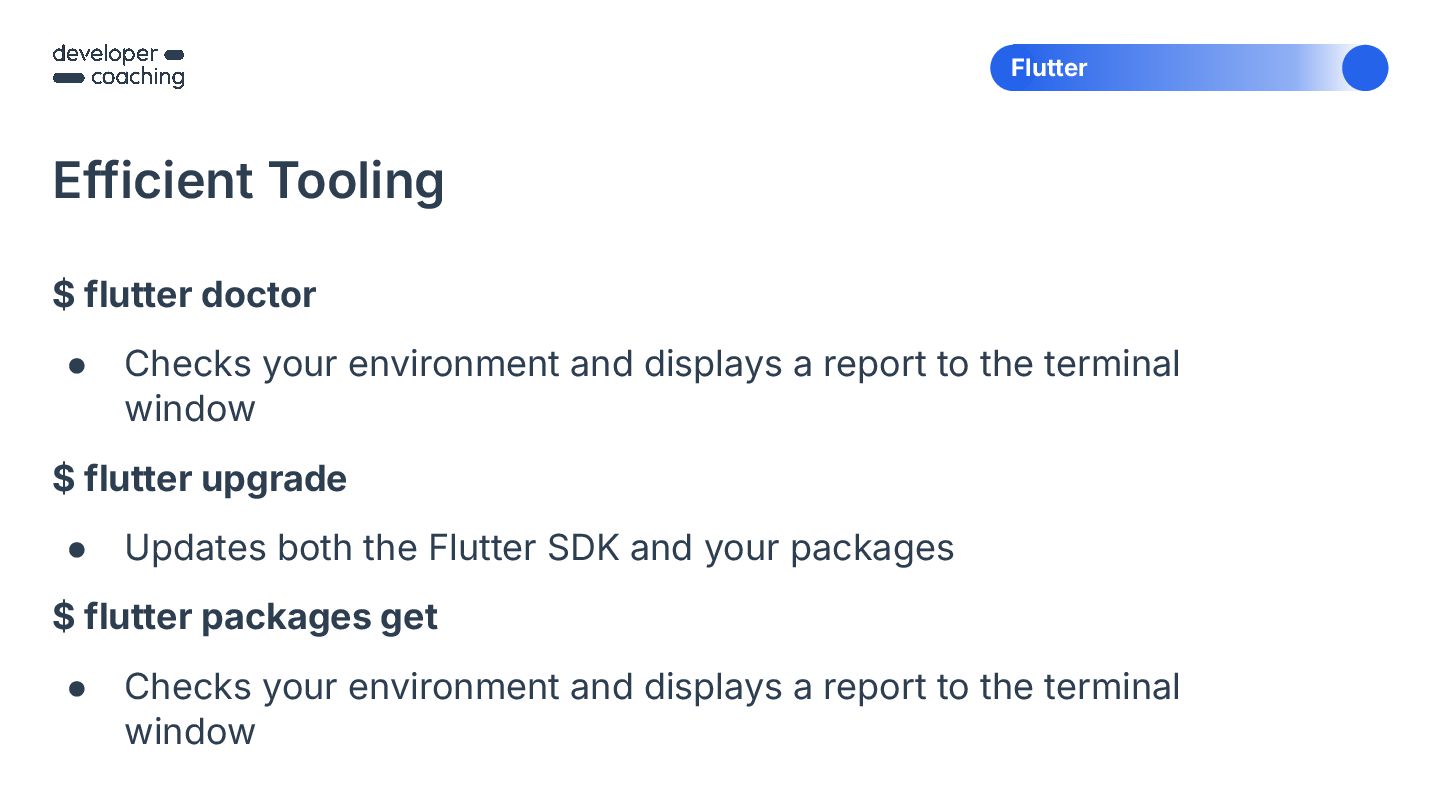
Task: Click the dark dash beside "developer"
Action: coord(173,54)
